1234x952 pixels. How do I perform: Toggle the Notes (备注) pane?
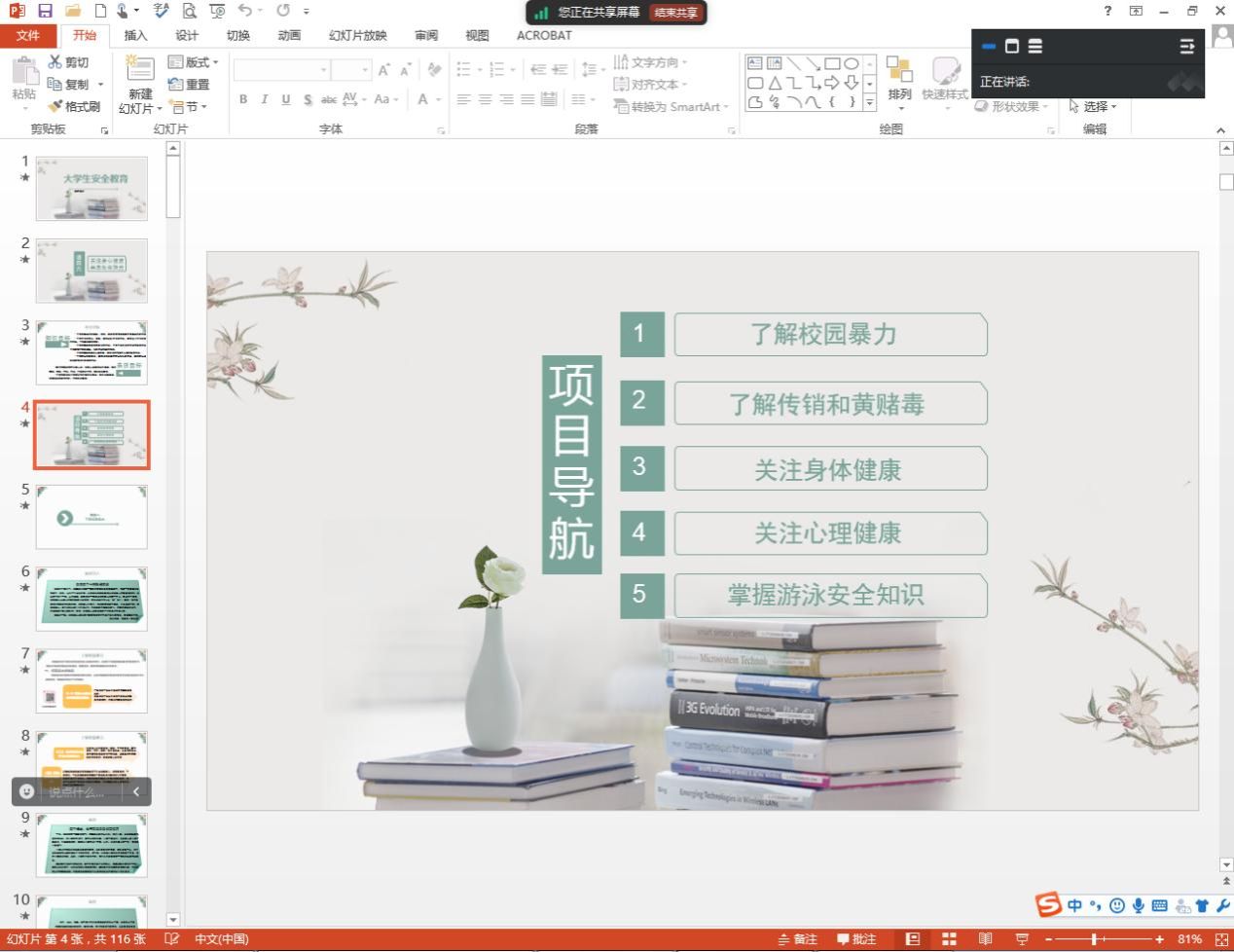click(797, 939)
